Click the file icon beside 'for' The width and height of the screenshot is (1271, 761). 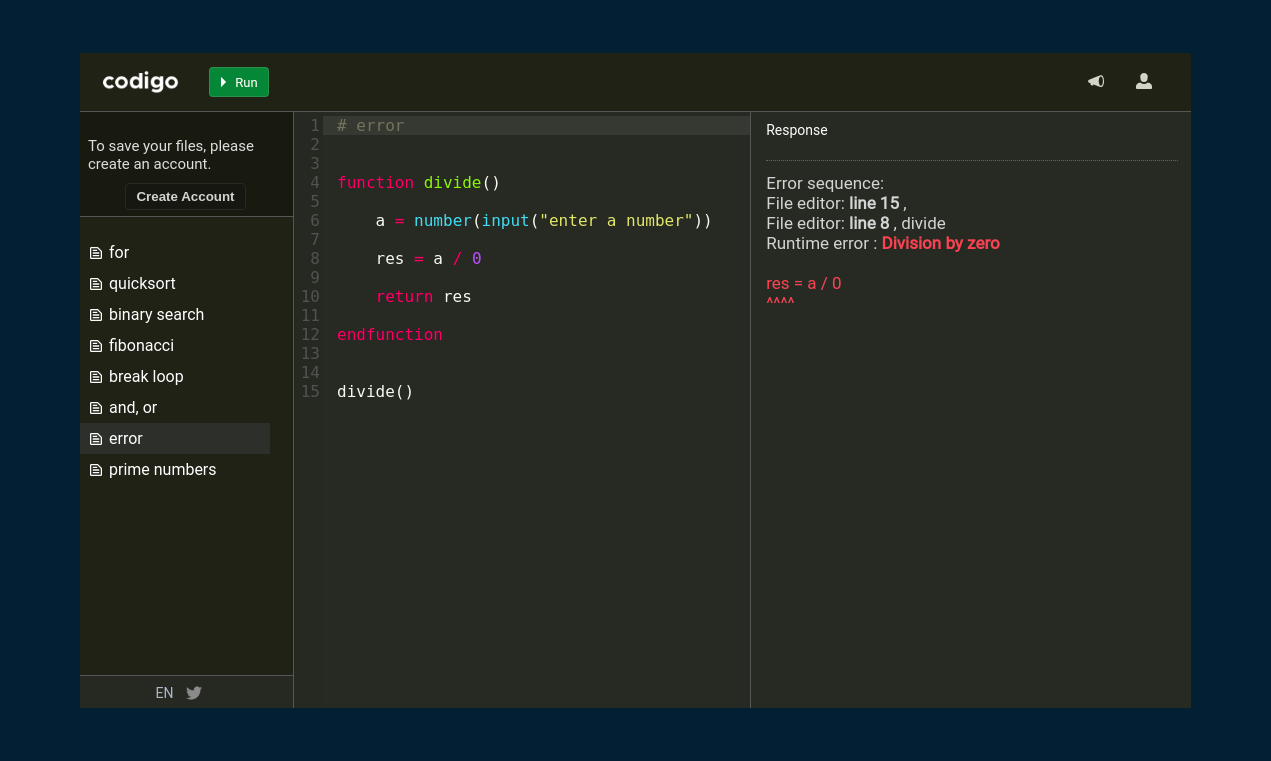(x=96, y=253)
